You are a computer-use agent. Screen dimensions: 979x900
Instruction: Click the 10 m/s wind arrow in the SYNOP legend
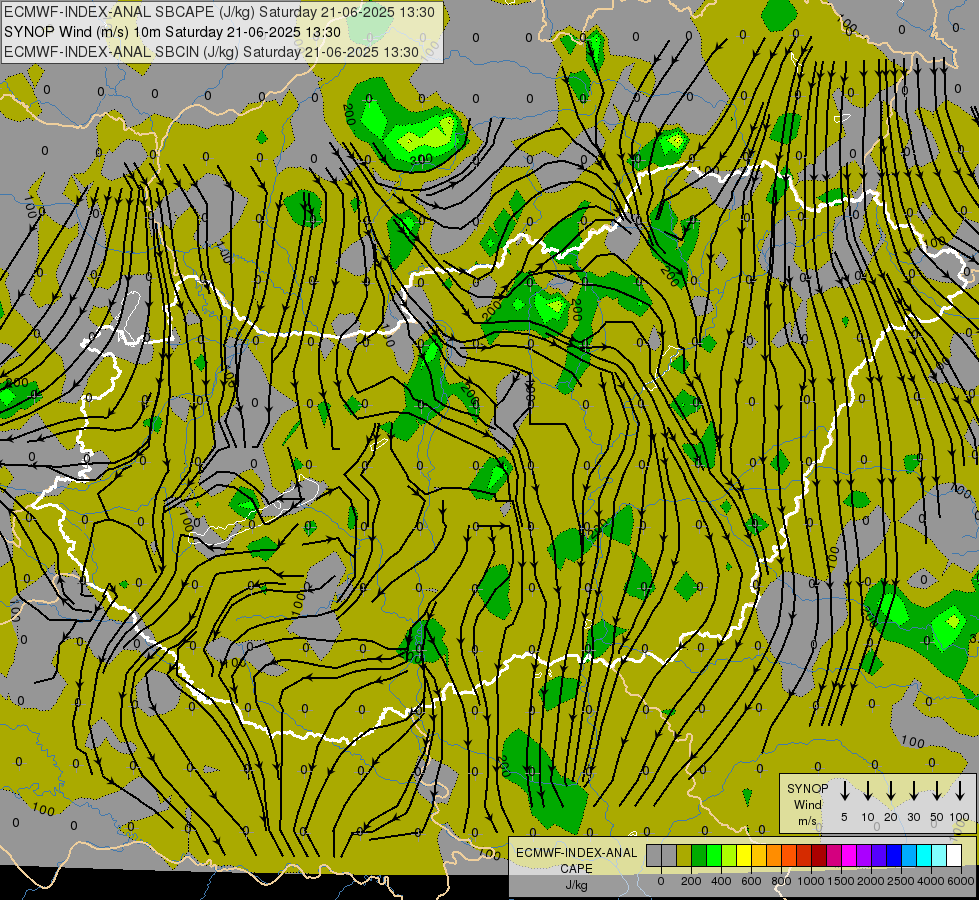pyautogui.click(x=867, y=791)
